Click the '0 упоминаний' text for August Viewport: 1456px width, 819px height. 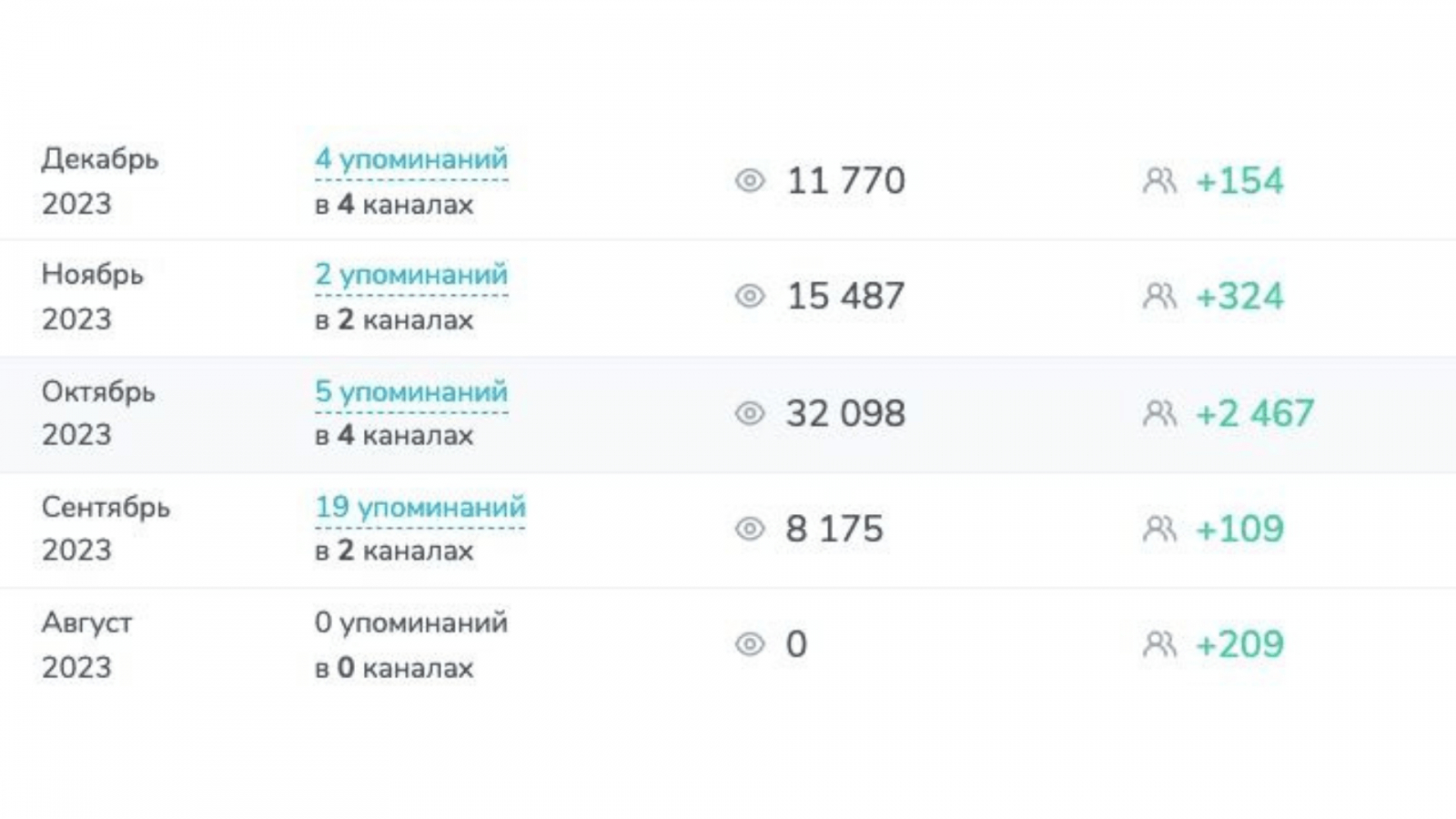tap(411, 623)
